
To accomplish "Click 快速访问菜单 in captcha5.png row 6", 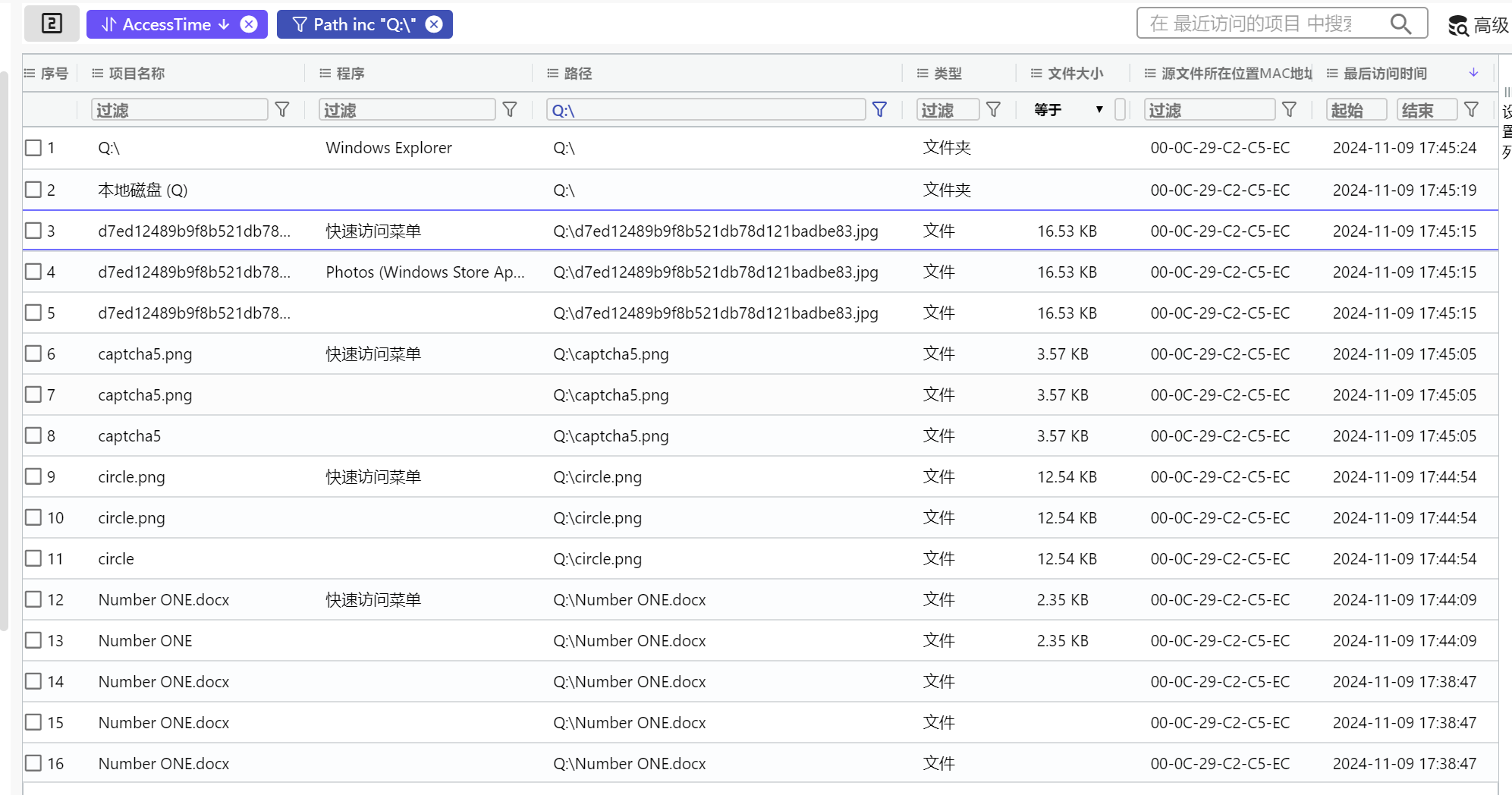I will [x=373, y=354].
